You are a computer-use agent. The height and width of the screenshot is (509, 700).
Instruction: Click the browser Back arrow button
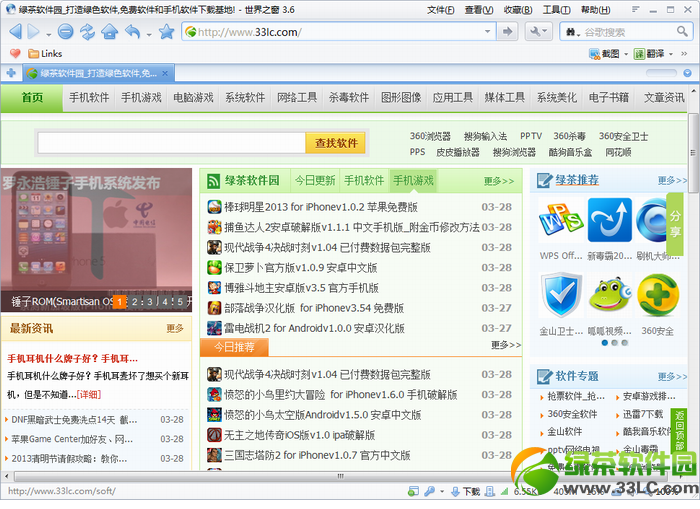[x=15, y=32]
